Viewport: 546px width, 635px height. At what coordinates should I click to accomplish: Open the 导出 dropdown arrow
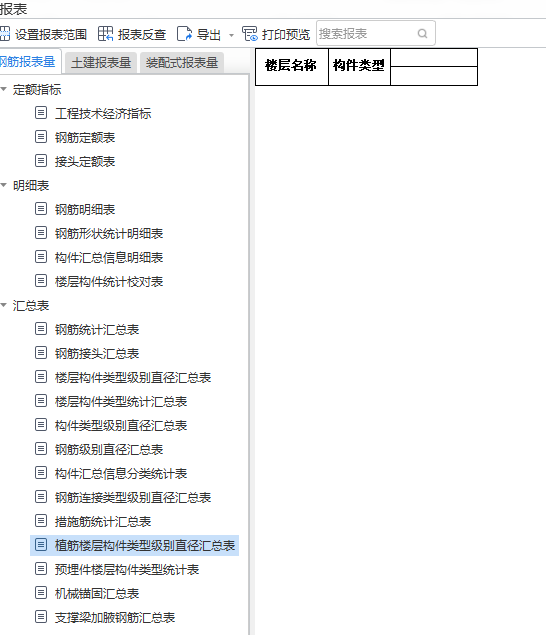click(231, 35)
